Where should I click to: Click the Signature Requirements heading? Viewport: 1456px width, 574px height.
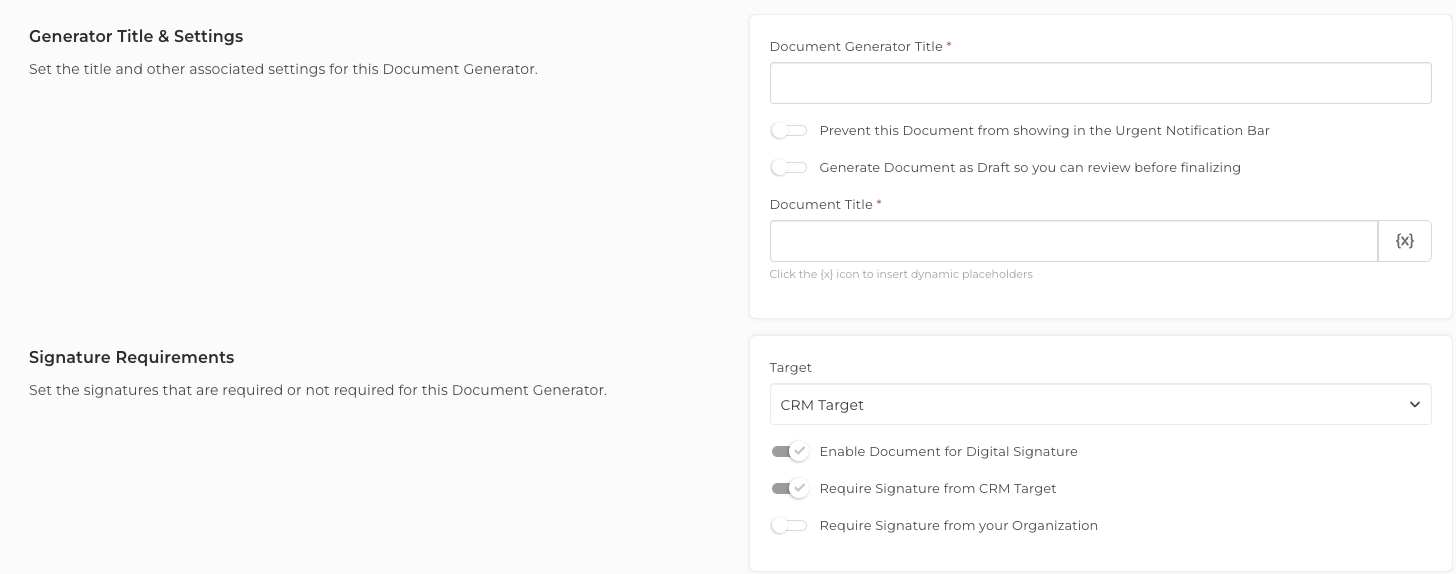(x=132, y=357)
